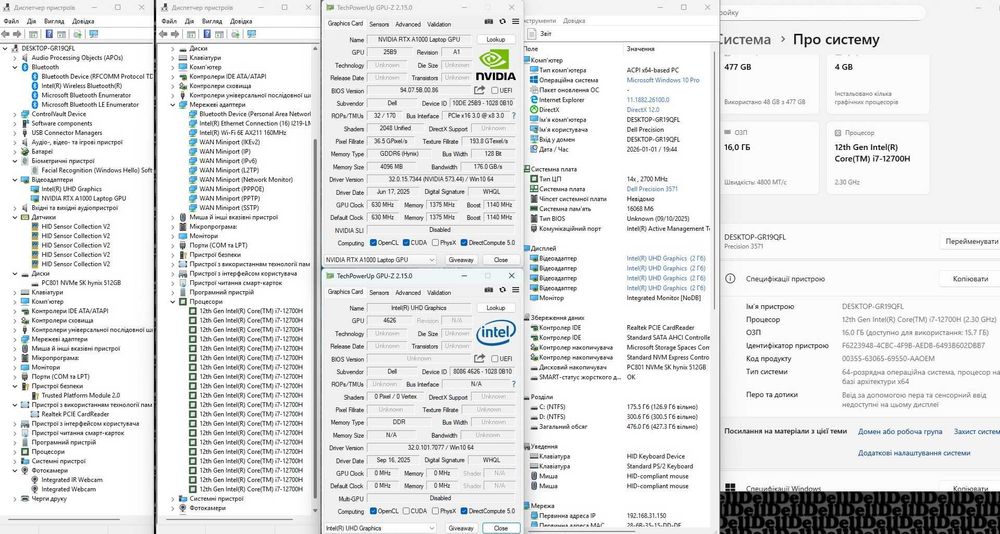
Task: Toggle UEFI checkbox in NVIDIA GPU-Z
Action: (x=495, y=91)
